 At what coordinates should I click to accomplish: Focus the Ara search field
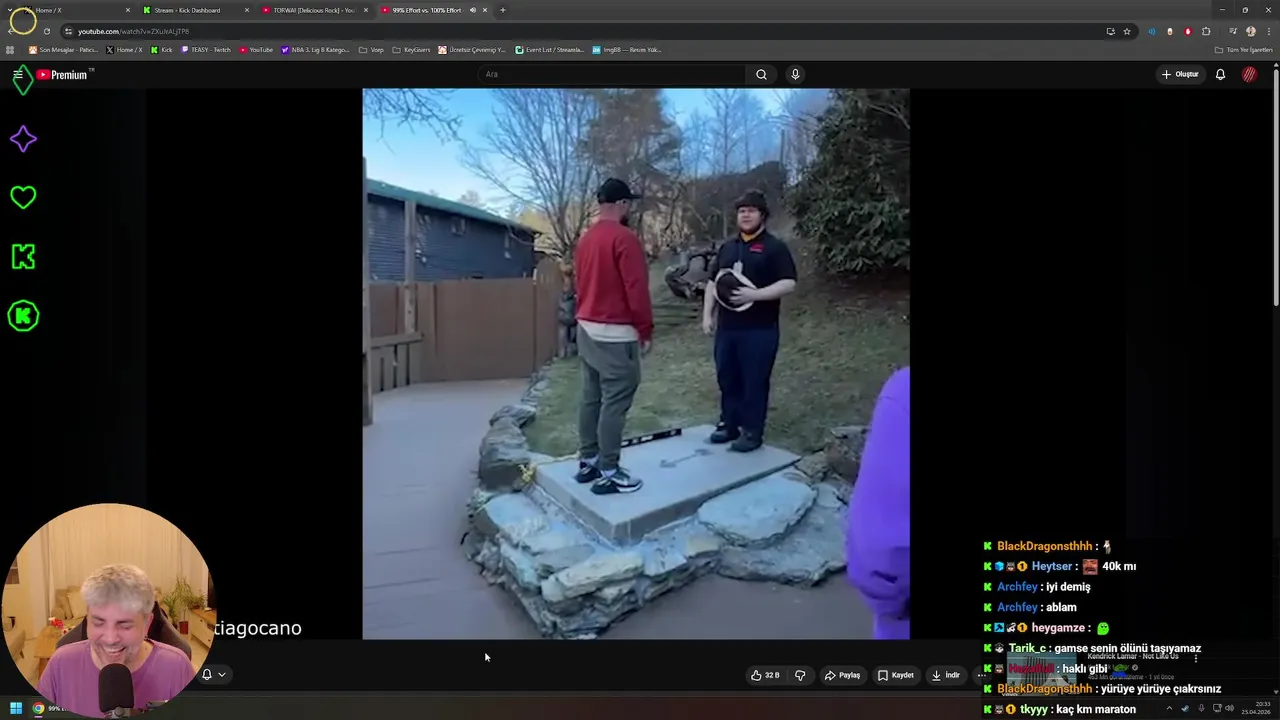tap(612, 74)
